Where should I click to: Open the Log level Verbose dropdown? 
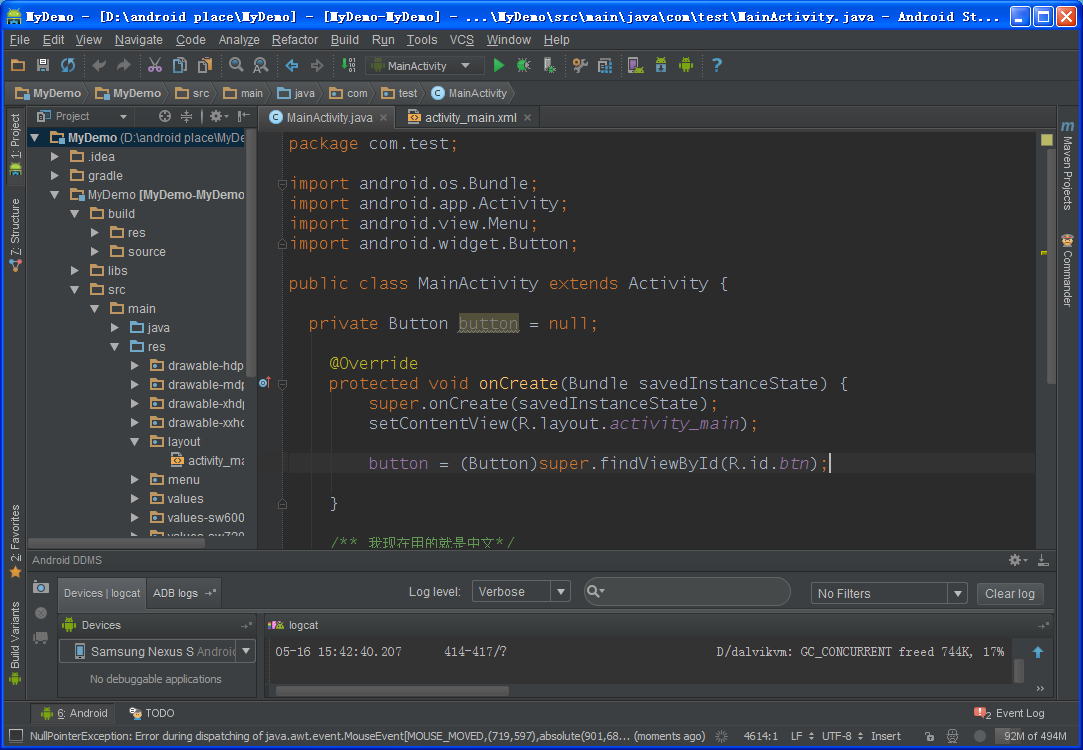click(x=521, y=592)
